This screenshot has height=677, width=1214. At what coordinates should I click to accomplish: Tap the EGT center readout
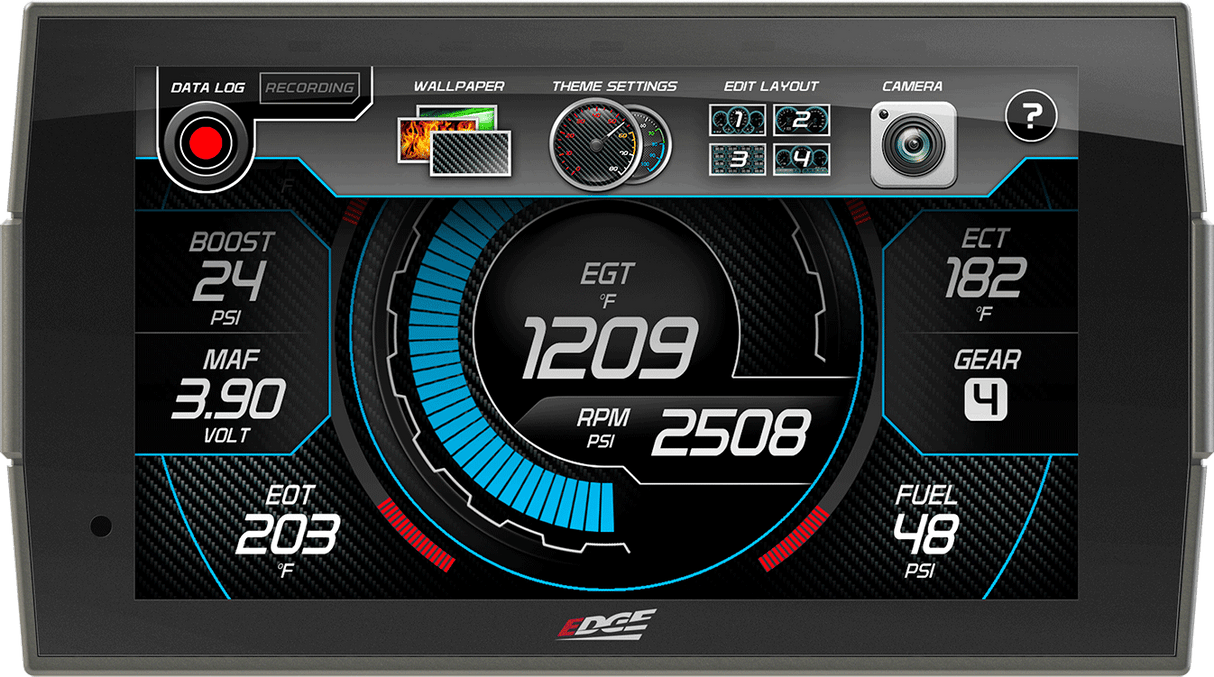[610, 330]
